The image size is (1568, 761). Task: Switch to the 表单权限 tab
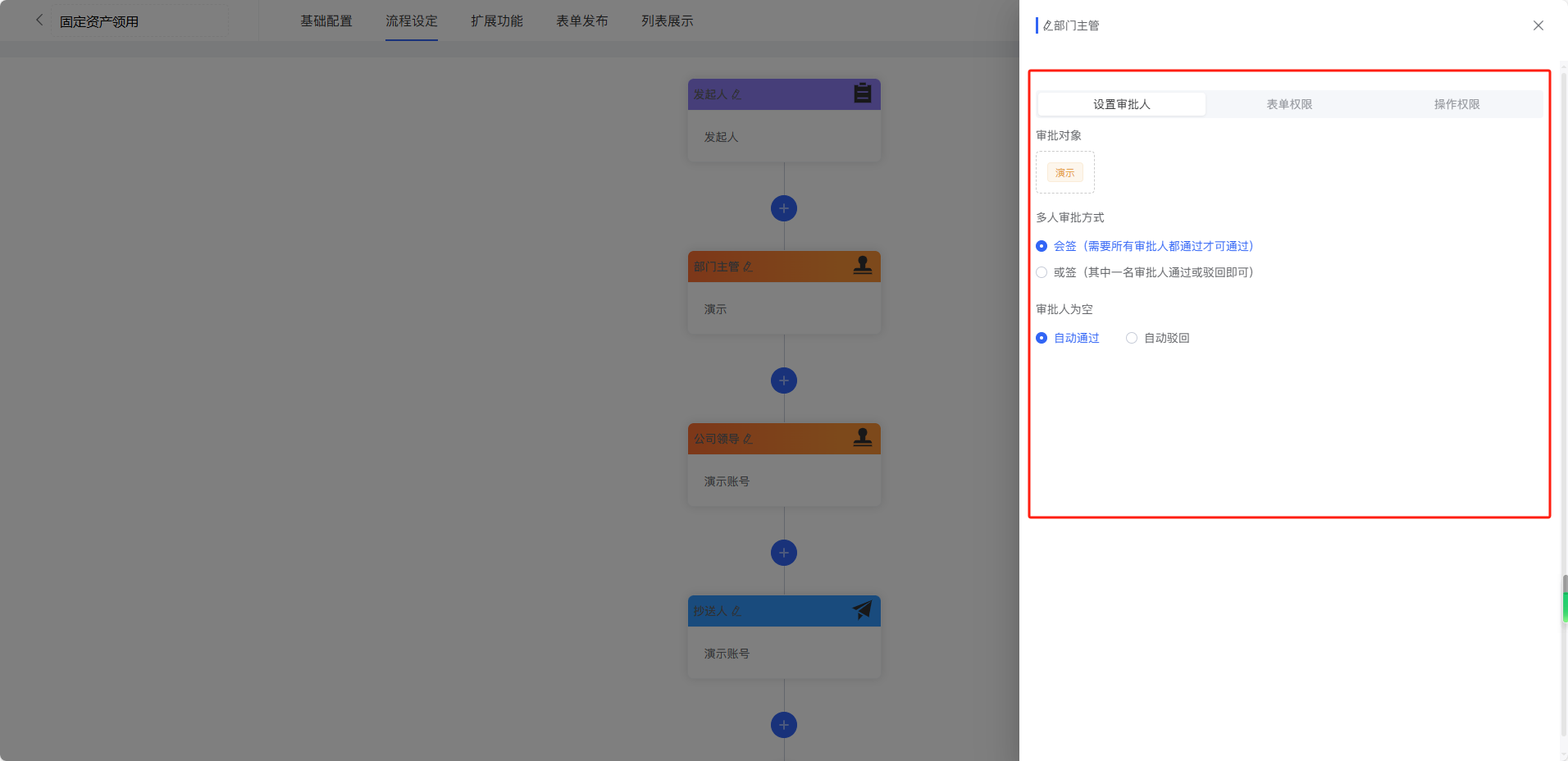click(1289, 104)
